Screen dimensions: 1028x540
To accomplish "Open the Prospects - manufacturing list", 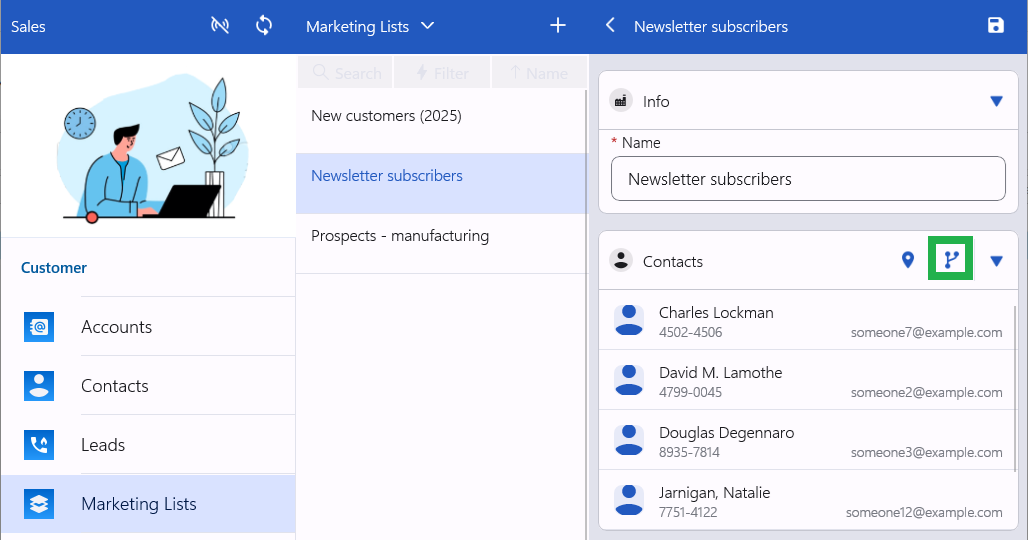I will [400, 237].
